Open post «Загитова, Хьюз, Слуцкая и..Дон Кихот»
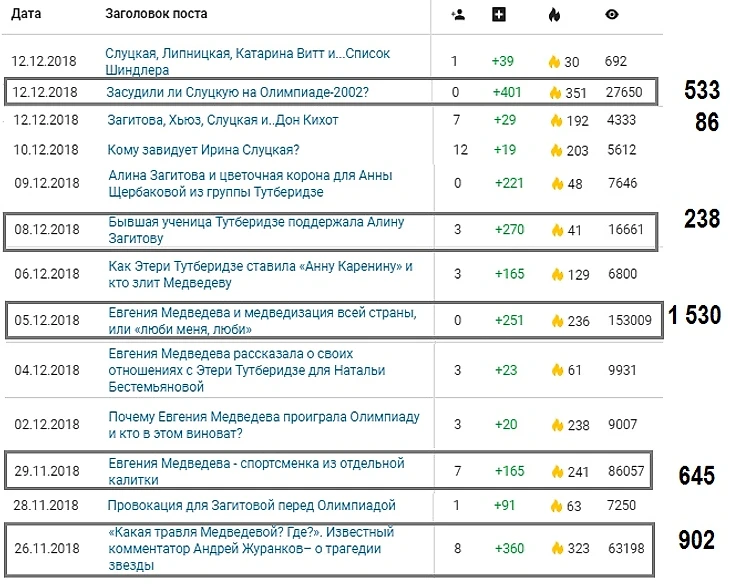 (222, 120)
